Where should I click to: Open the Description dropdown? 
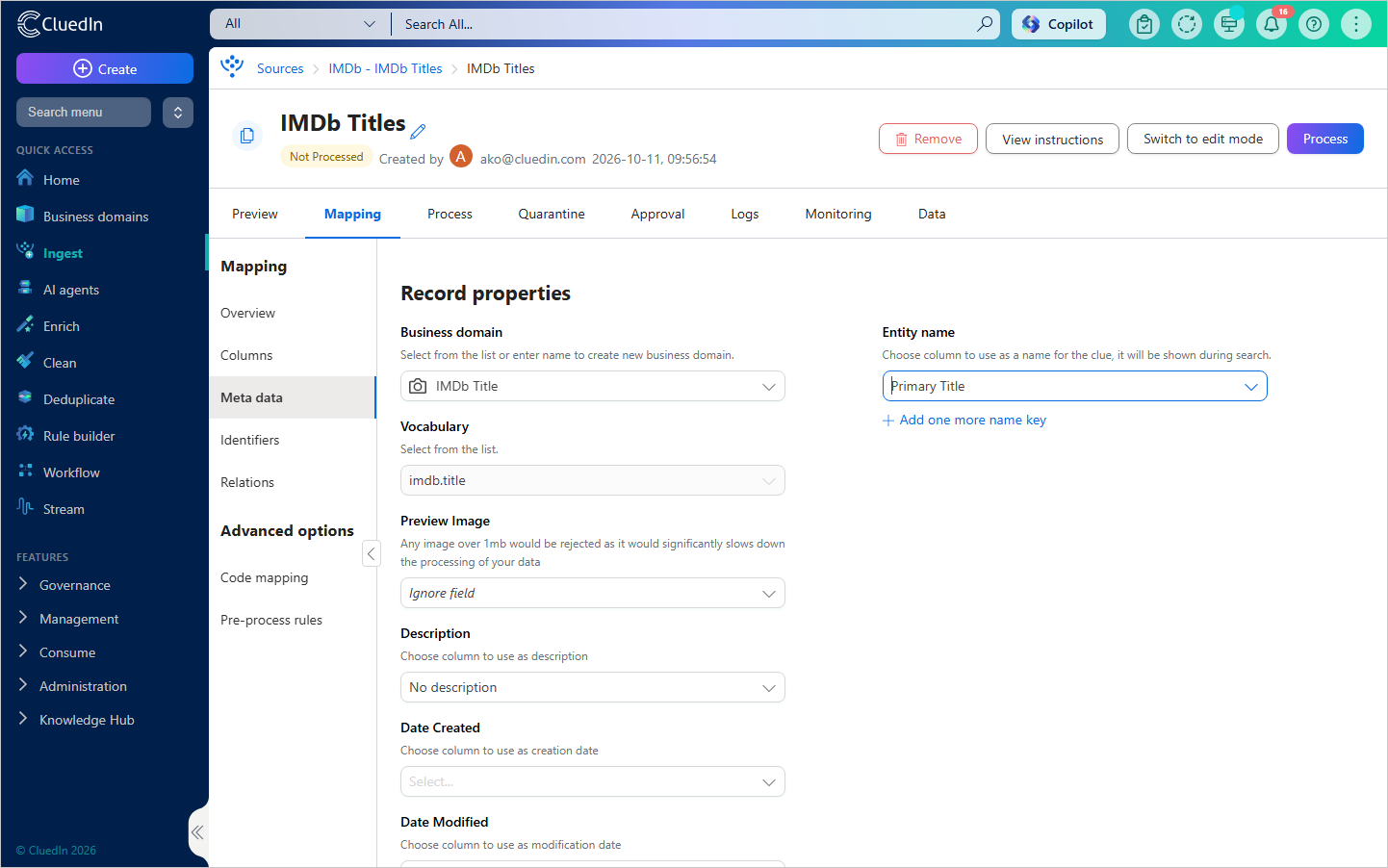coord(593,687)
